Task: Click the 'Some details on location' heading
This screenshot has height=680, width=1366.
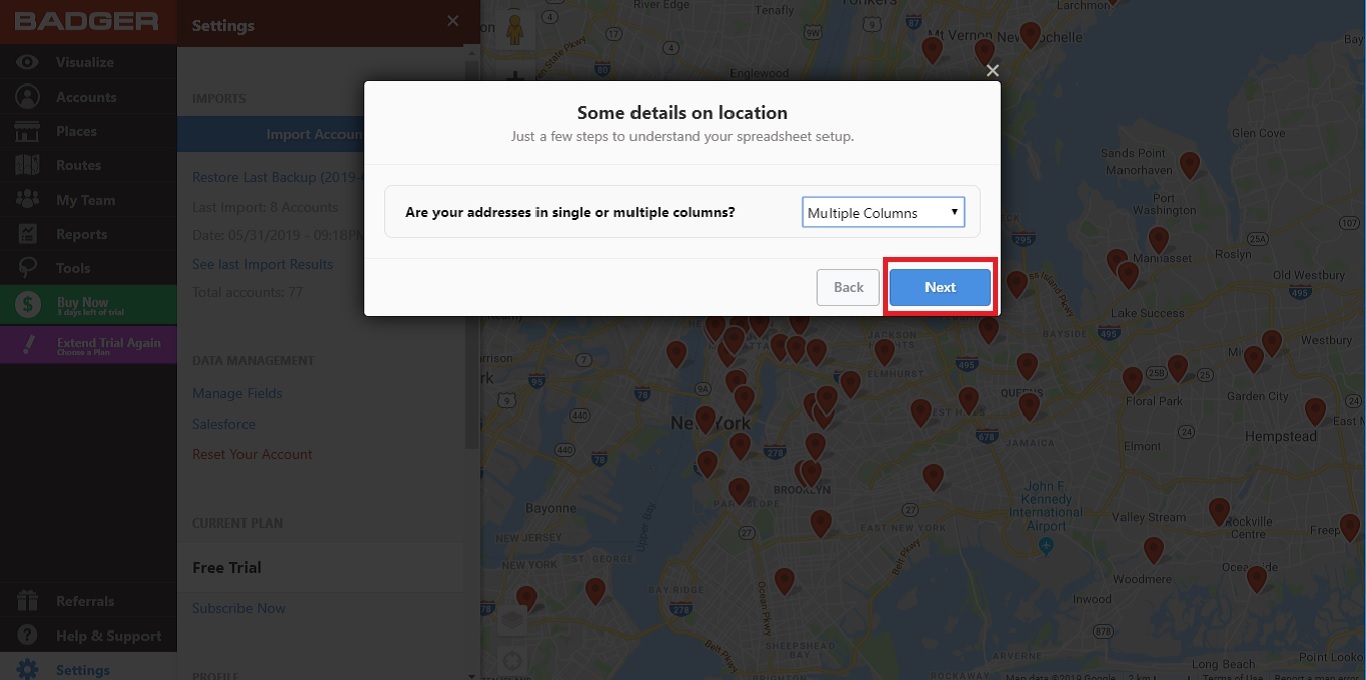Action: pos(682,113)
